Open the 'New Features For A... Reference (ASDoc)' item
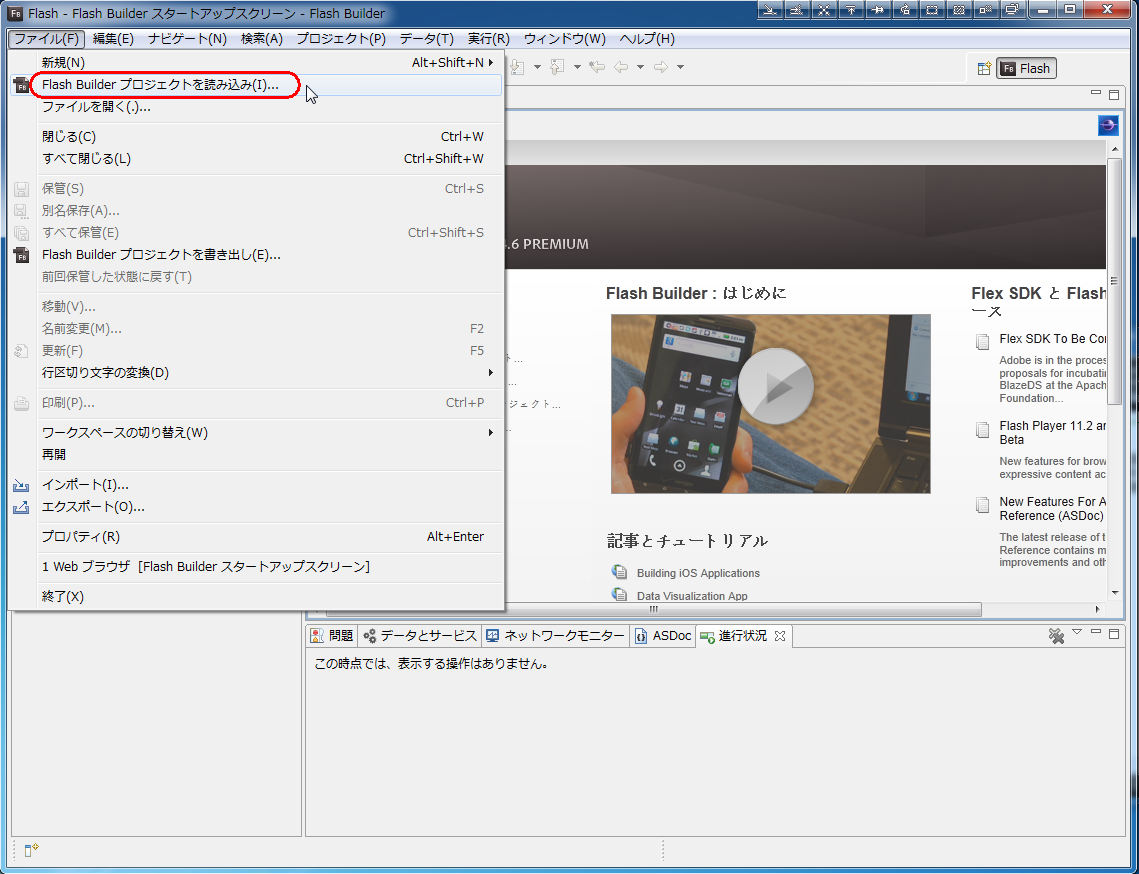 [1053, 509]
